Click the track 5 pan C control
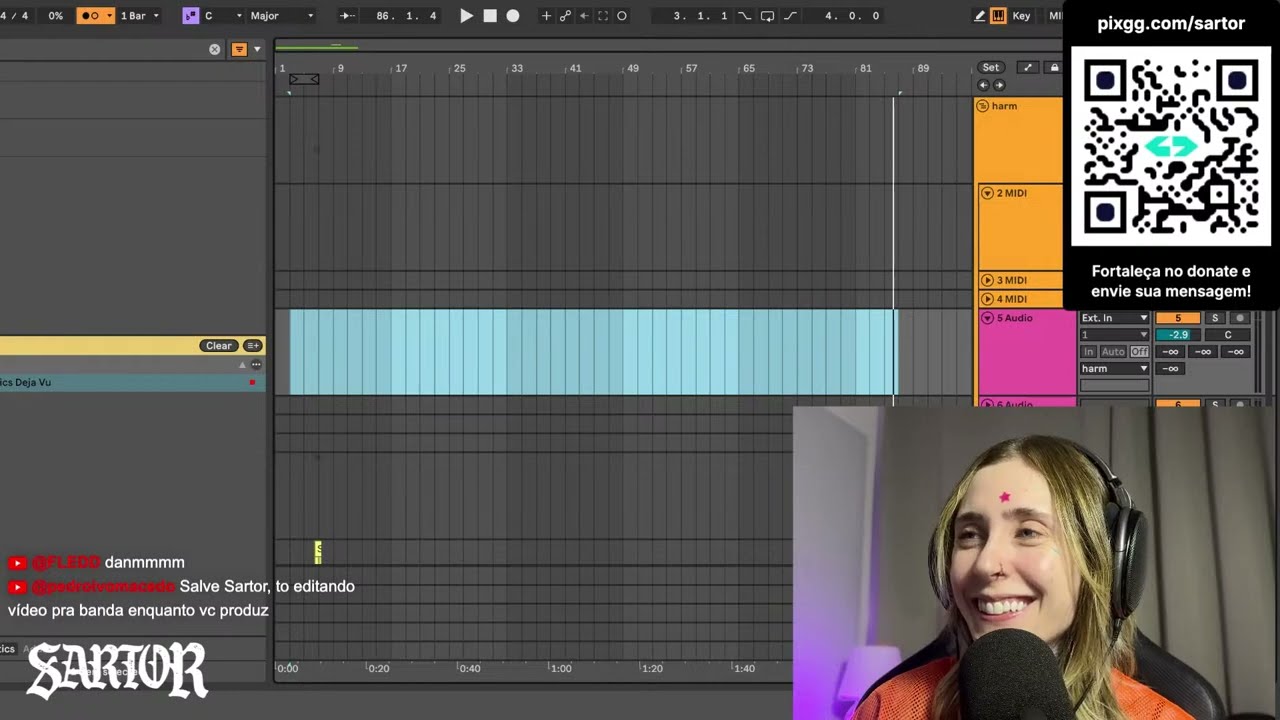Screen dimensions: 1280x720 coord(1228,335)
